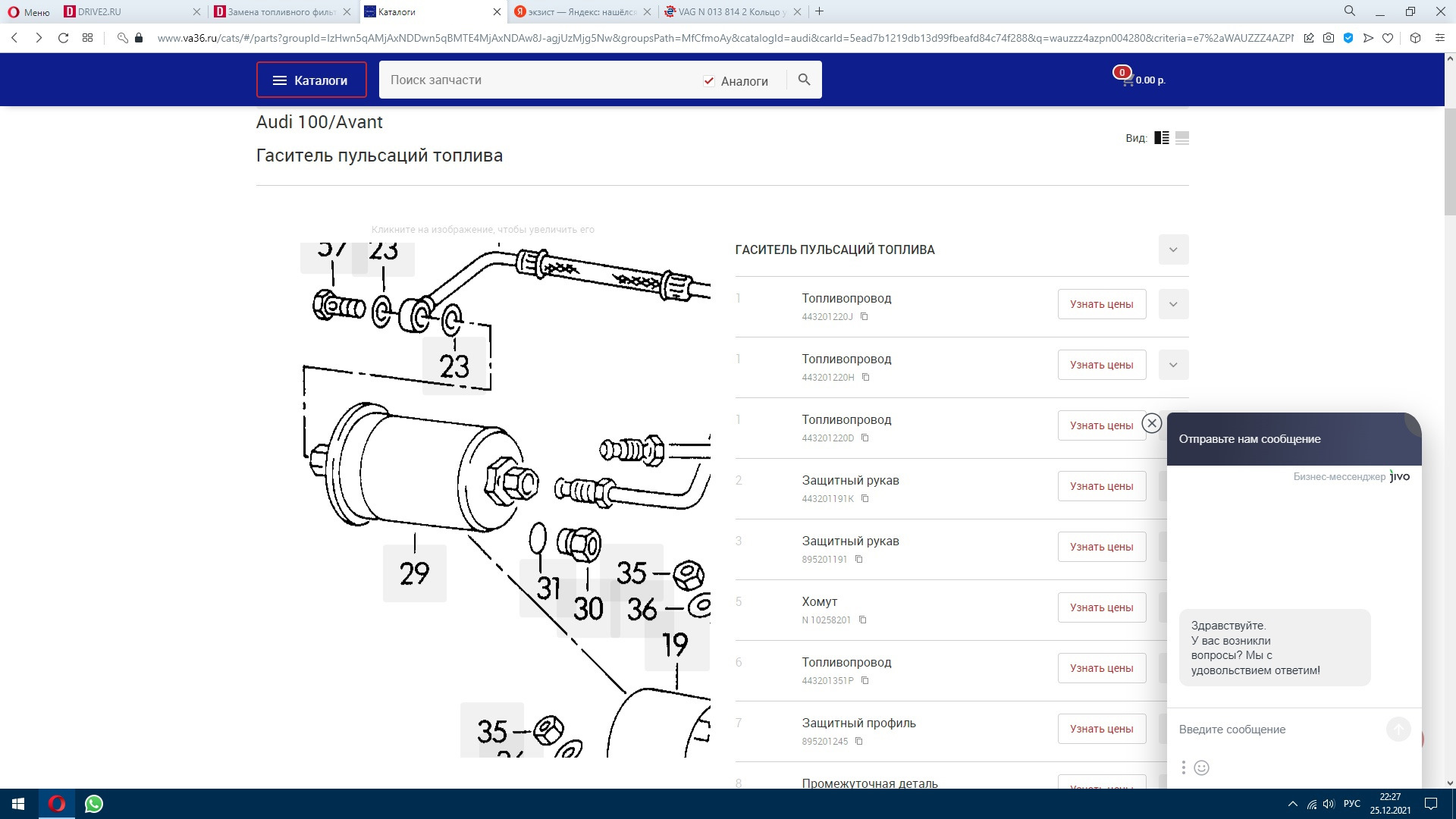Expand first Топливопровод 443201220J row

[x=1172, y=304]
